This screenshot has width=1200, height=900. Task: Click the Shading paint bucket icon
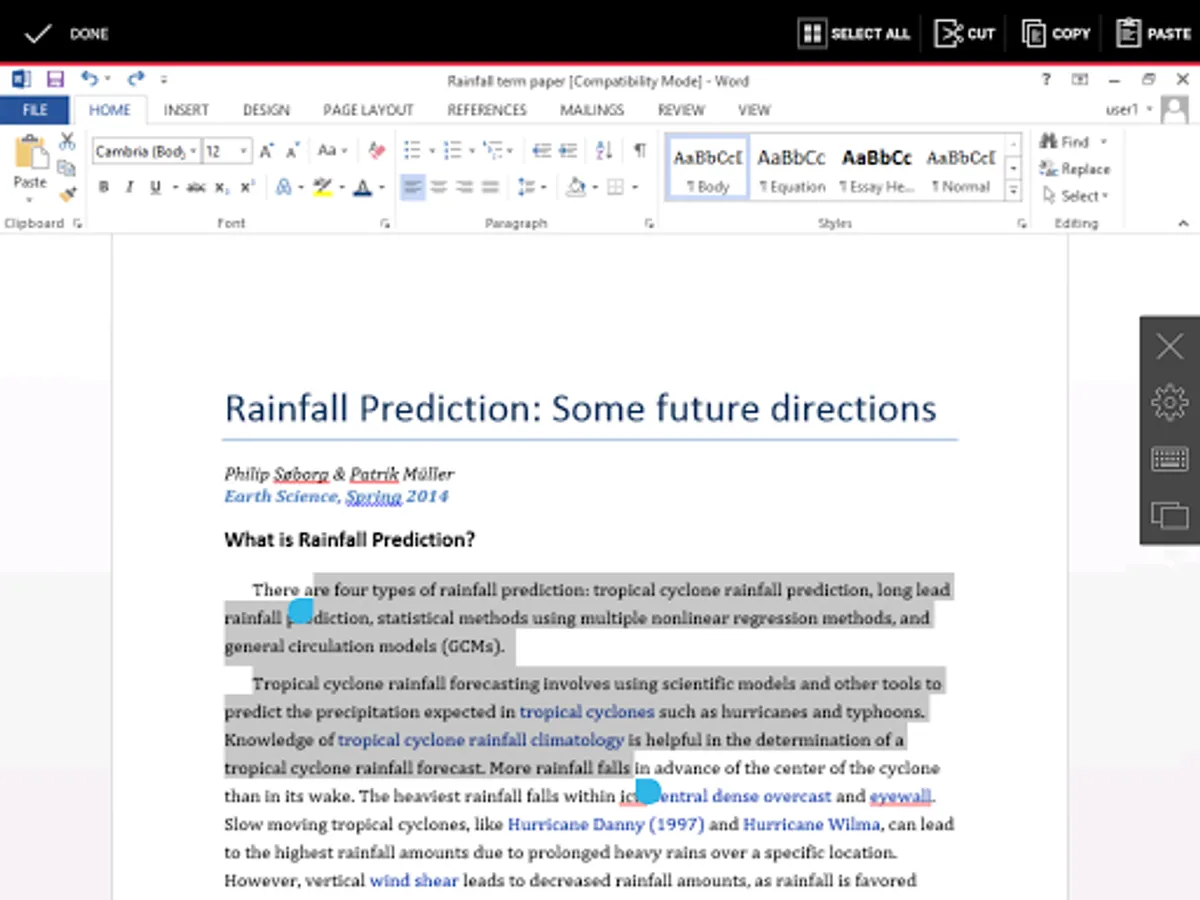click(x=576, y=187)
